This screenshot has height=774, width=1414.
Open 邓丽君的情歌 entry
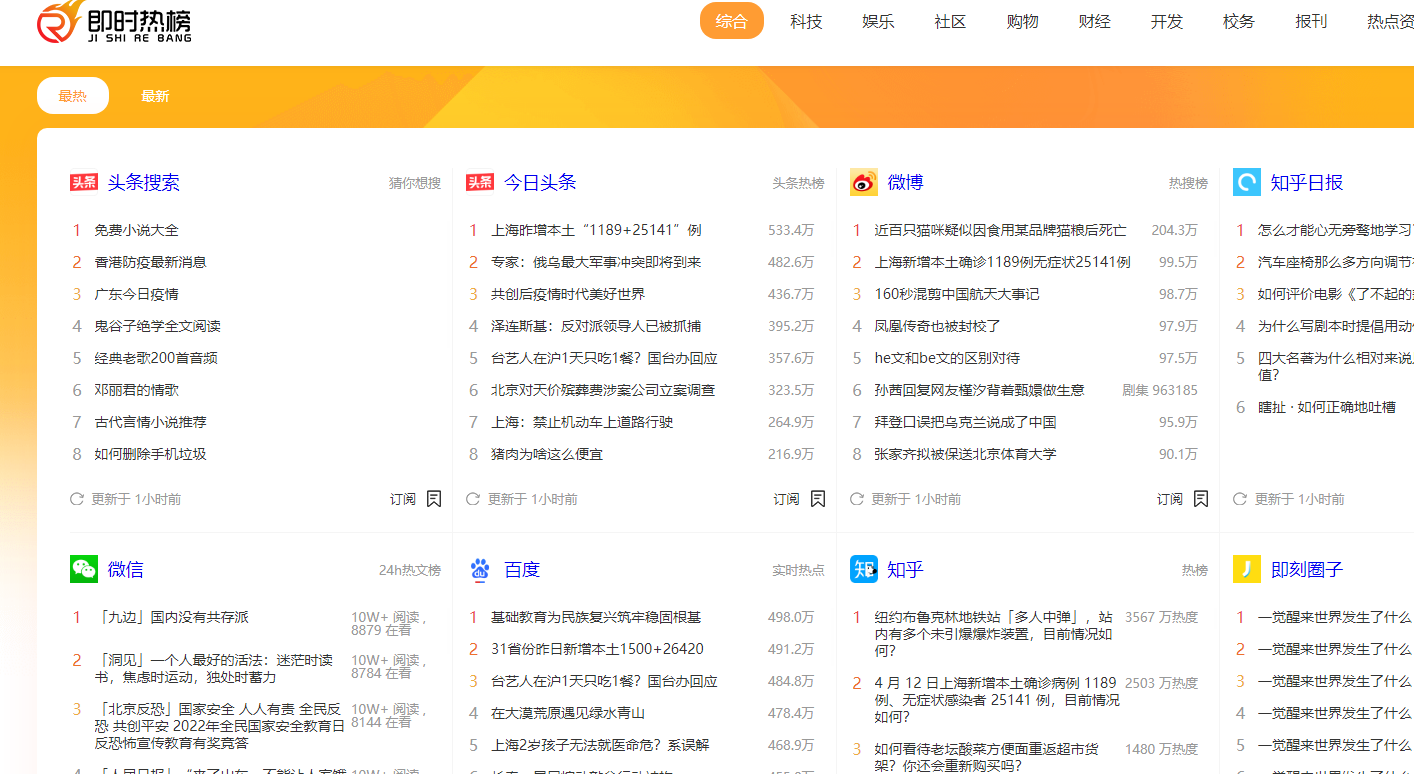point(137,390)
